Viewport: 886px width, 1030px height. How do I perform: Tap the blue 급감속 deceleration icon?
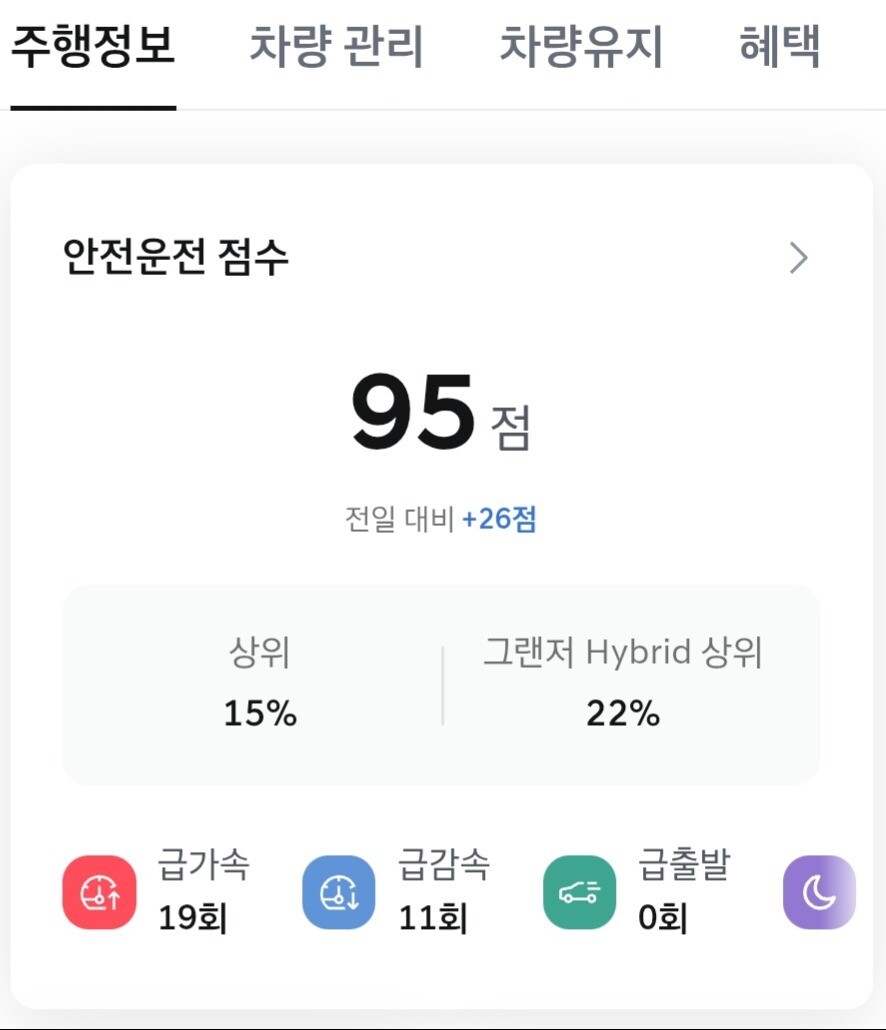[339, 892]
